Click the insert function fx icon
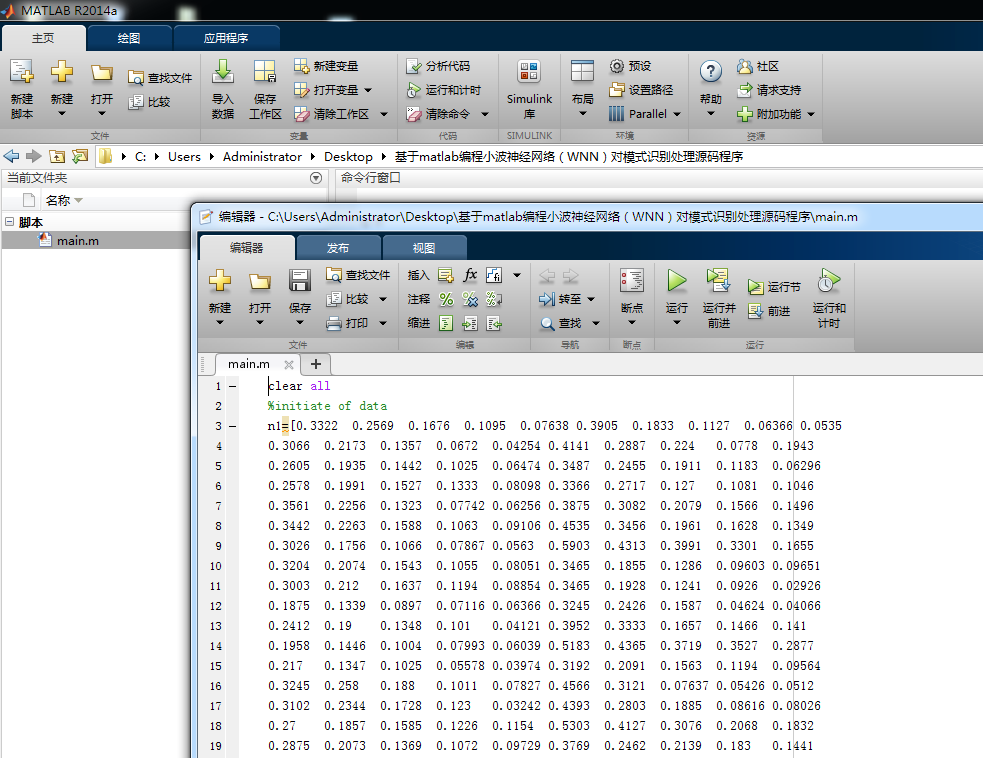 click(x=470, y=275)
